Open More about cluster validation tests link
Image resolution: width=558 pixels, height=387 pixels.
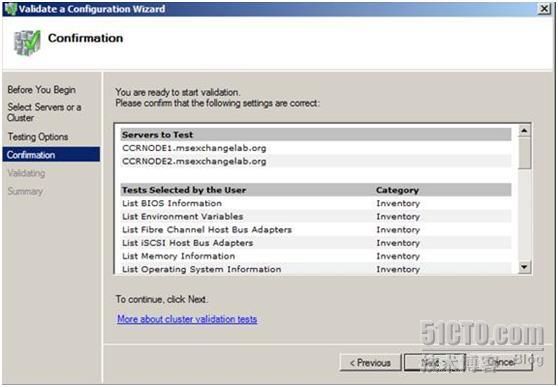coord(187,319)
